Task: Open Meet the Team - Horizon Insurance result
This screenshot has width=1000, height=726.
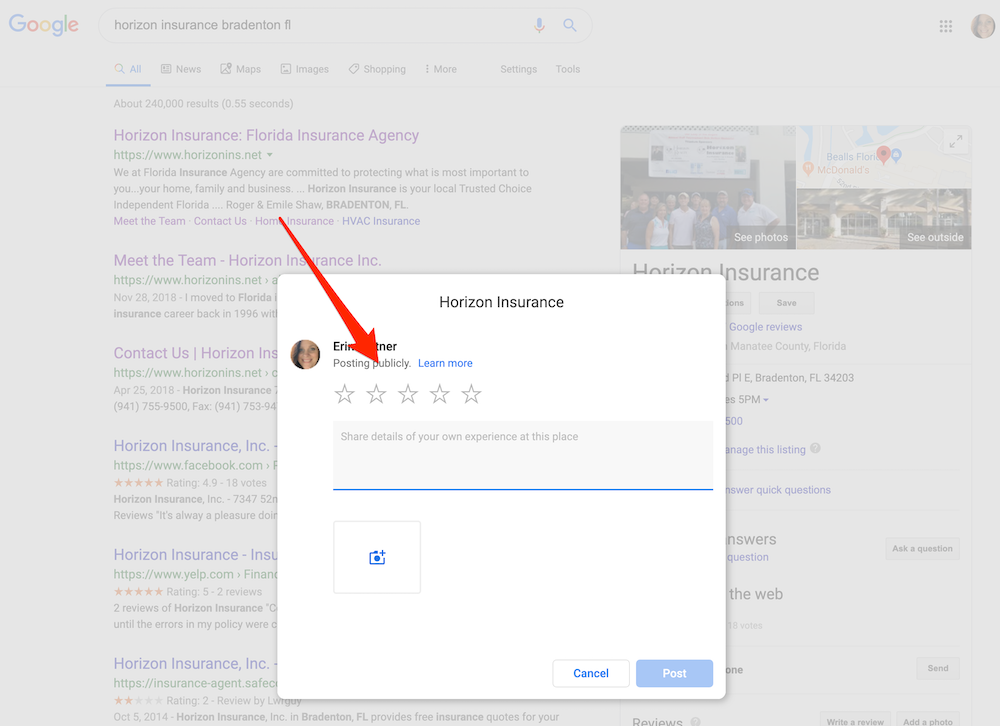Action: coord(247,260)
